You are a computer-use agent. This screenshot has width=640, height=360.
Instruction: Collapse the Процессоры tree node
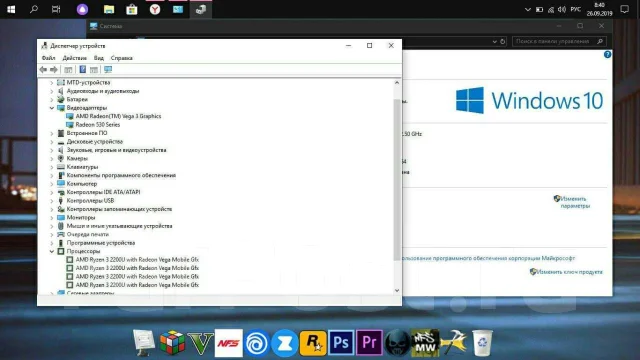pyautogui.click(x=52, y=251)
